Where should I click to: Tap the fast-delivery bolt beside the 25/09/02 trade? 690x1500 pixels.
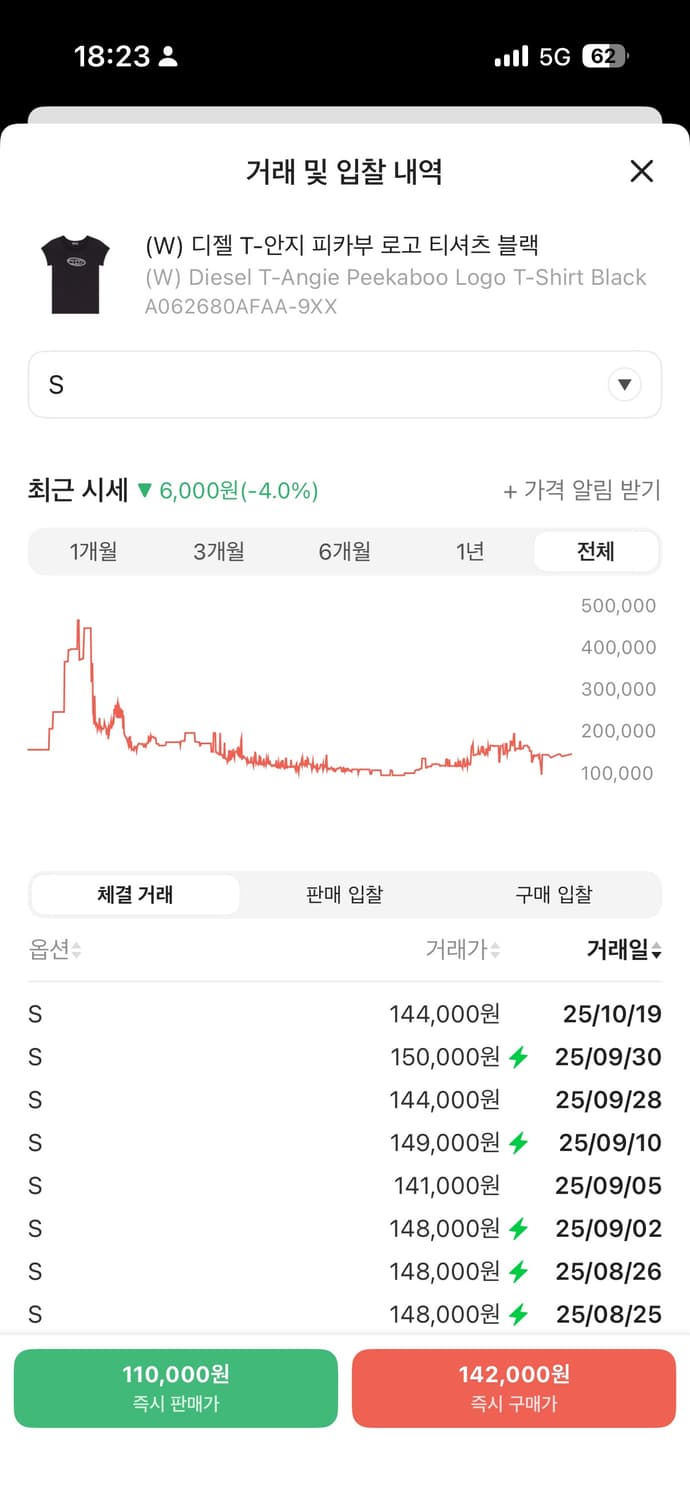pos(520,1228)
